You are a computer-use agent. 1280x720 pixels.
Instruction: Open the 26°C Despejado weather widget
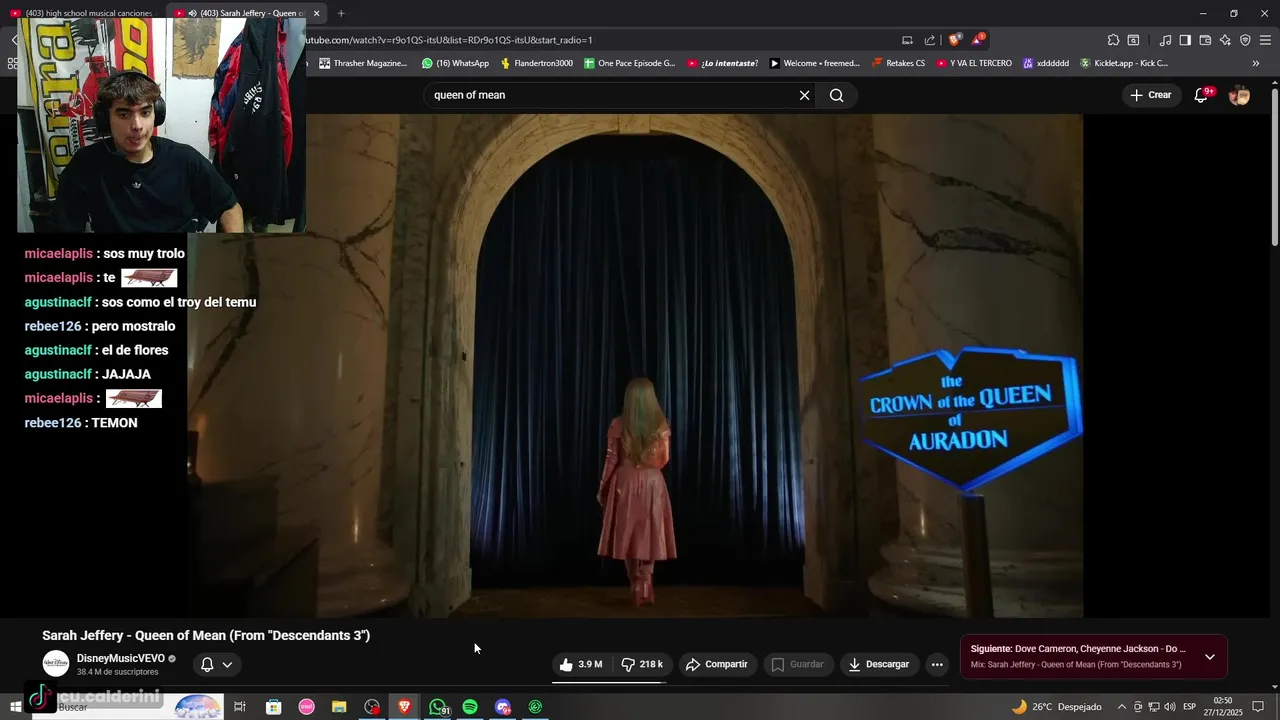pos(1057,707)
